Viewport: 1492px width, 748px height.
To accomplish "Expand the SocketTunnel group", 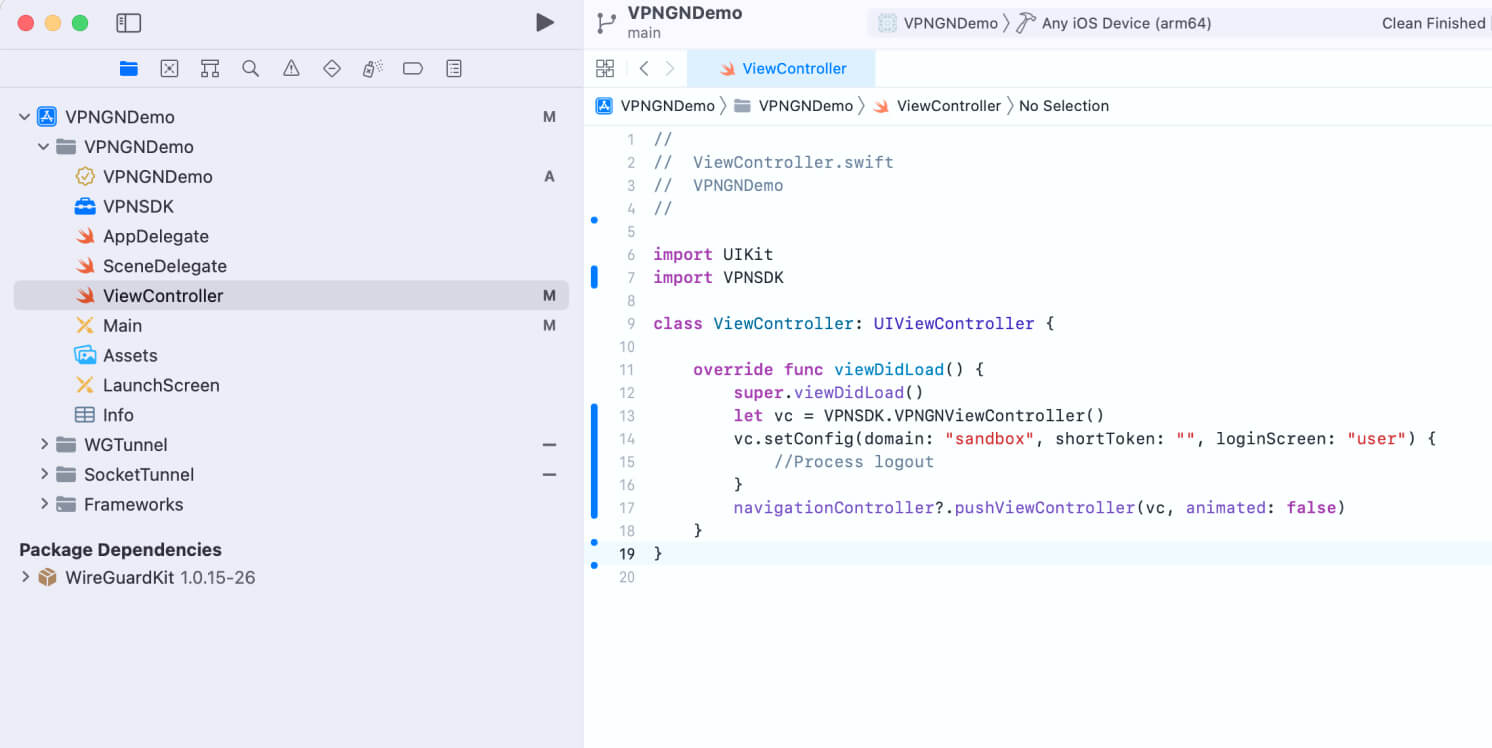I will tap(44, 474).
